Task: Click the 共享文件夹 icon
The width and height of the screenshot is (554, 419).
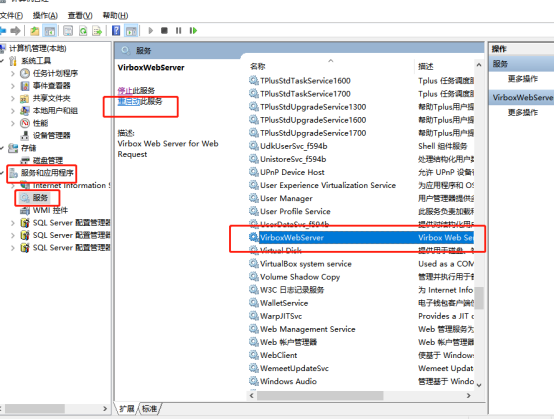Action: tap(25, 98)
